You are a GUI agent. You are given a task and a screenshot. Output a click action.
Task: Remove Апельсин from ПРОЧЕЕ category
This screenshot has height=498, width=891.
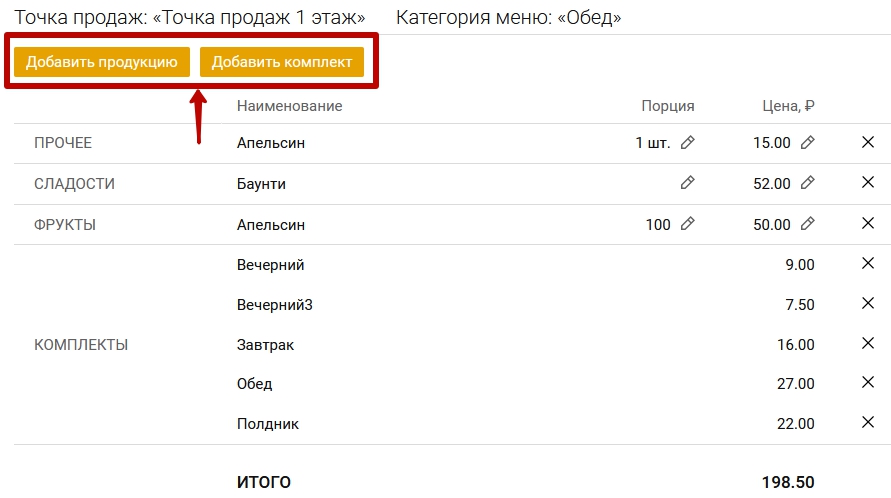click(x=868, y=142)
